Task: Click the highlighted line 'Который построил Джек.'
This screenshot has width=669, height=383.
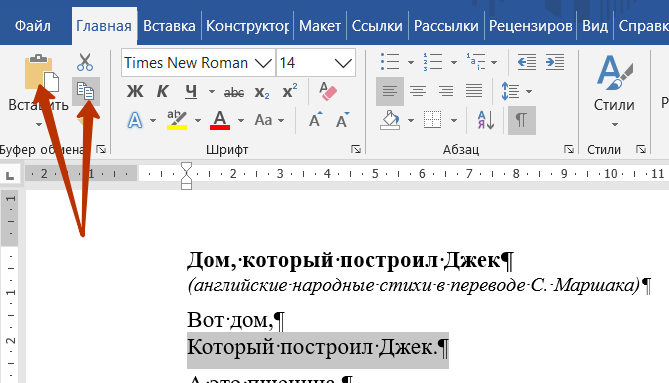Action: [x=313, y=347]
